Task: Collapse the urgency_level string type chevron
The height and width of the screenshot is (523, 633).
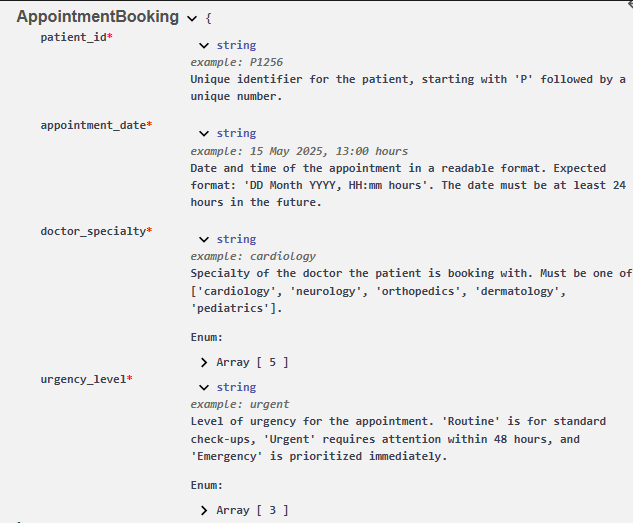Action: tap(204, 388)
